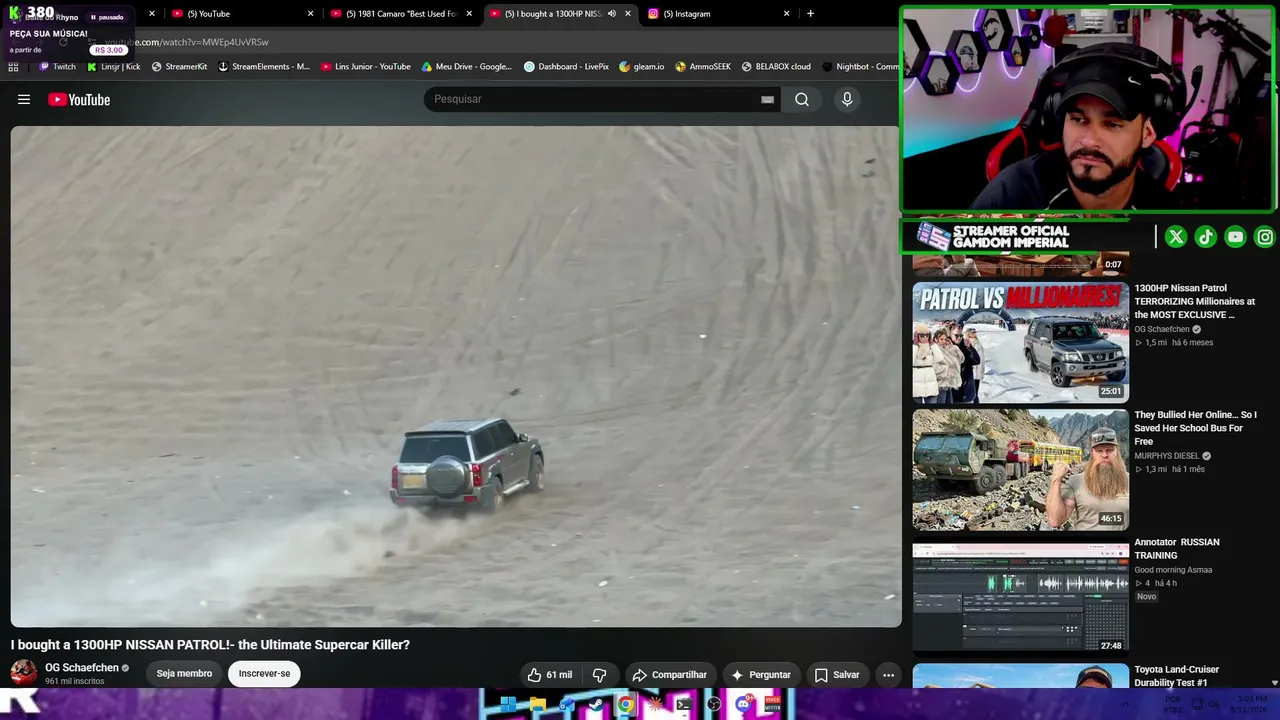This screenshot has width=1280, height=720.
Task: Open the Linsjr | Kick bookmark
Action: tap(114, 67)
